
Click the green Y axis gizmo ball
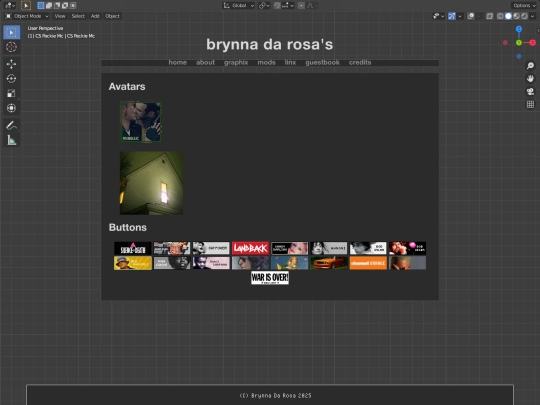point(519,43)
